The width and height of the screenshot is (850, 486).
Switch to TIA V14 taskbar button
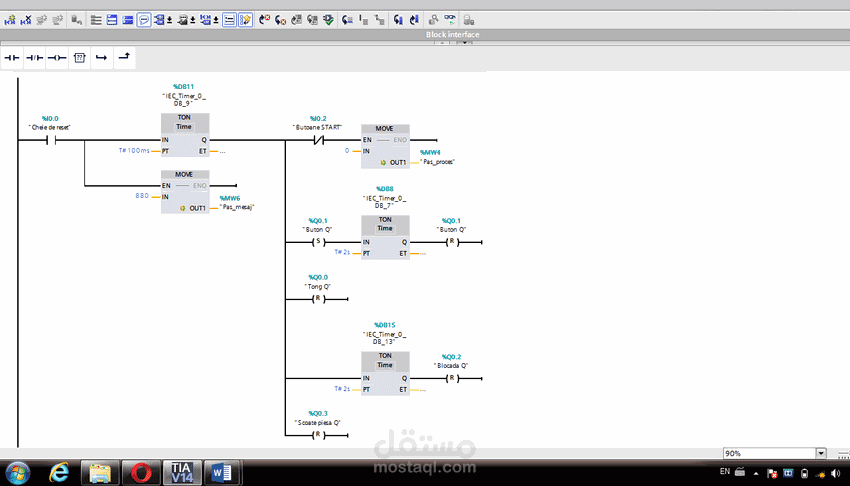click(x=182, y=473)
